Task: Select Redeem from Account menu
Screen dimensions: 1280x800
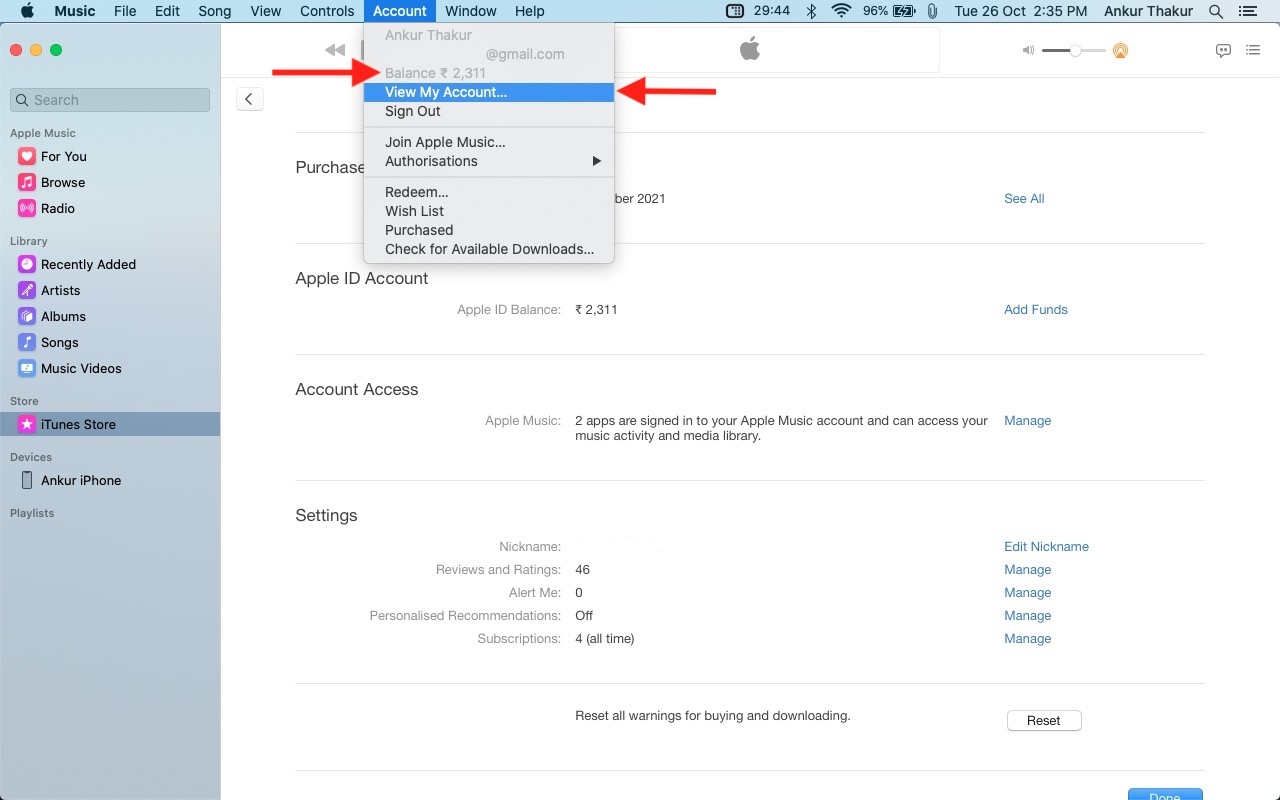Action: (x=416, y=192)
